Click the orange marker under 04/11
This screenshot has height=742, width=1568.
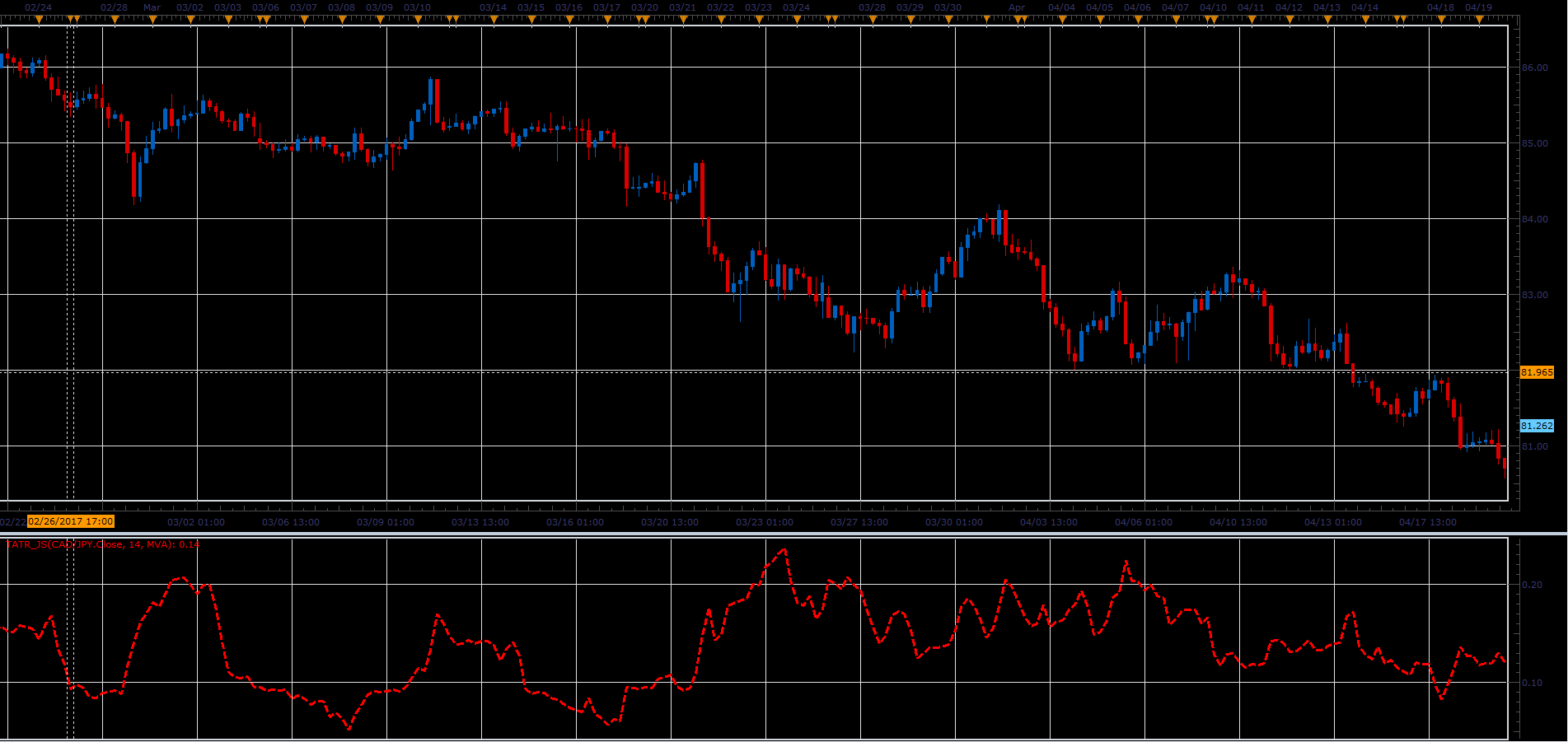pyautogui.click(x=1252, y=19)
